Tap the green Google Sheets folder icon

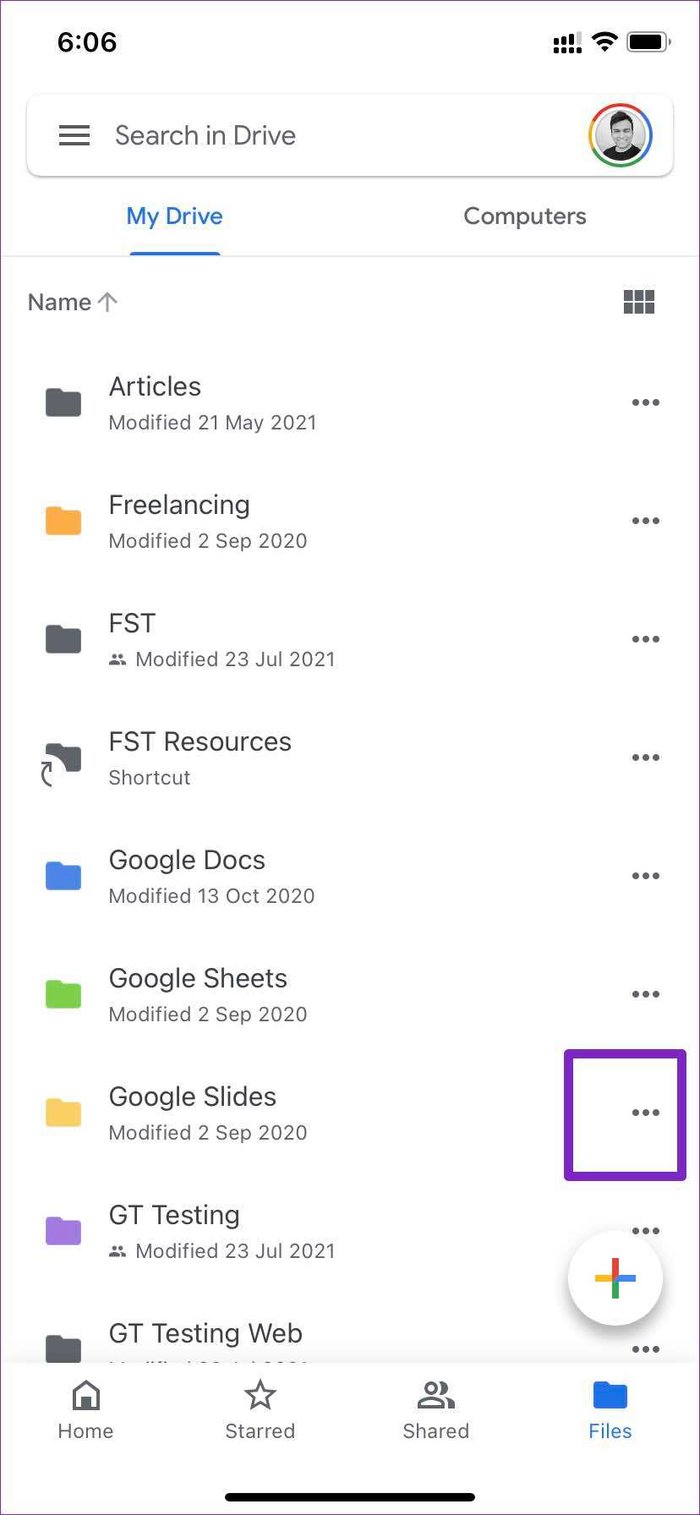(x=63, y=994)
